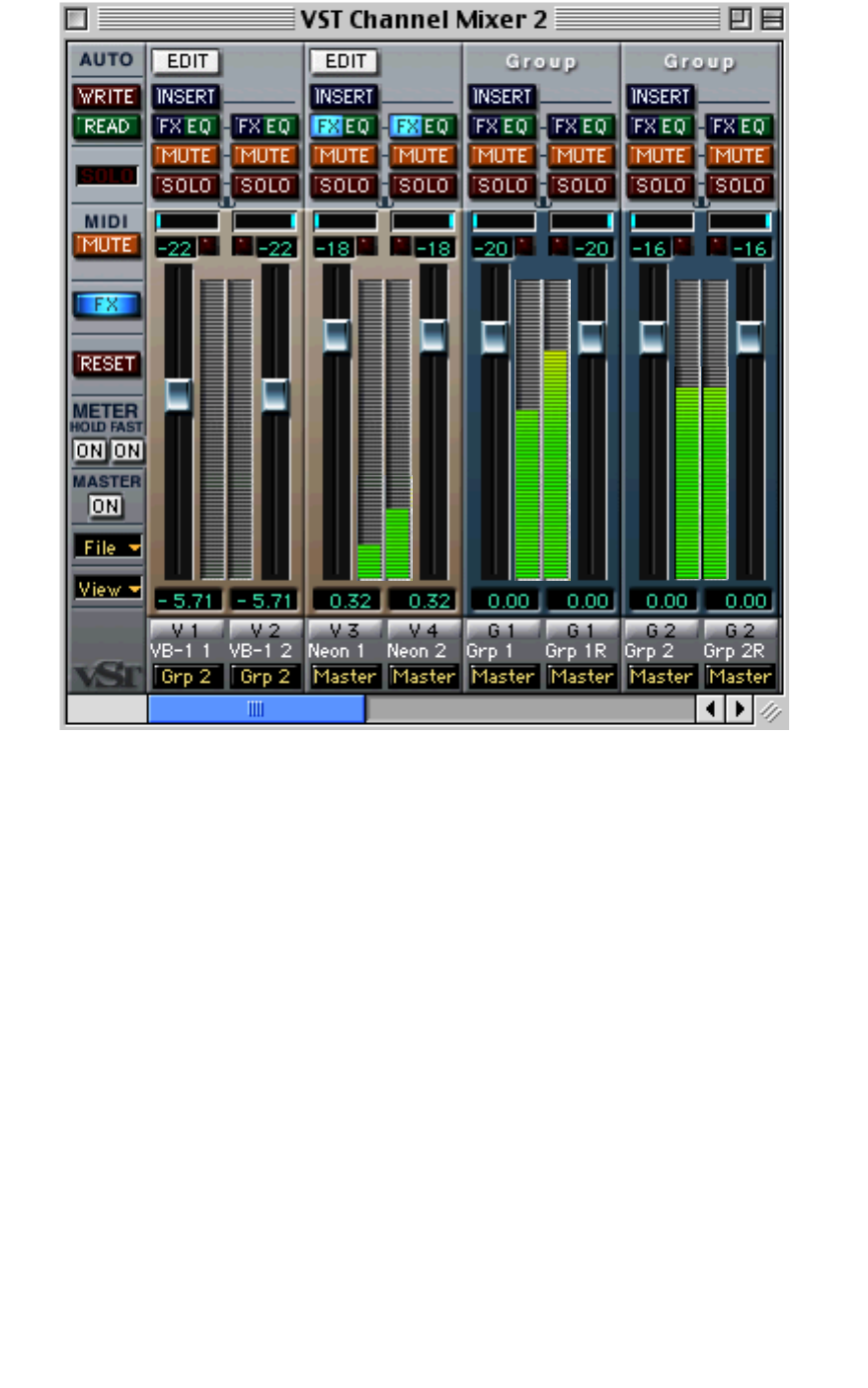
Task: Solo the Grp 1R channel
Action: (x=582, y=186)
